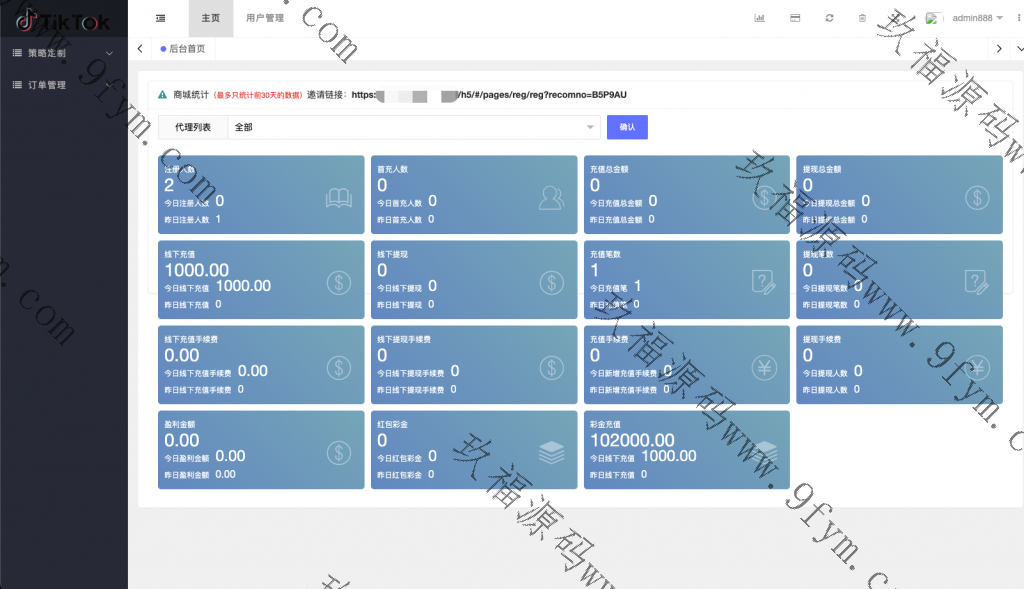Click the blue 确认 button
The image size is (1024, 589).
point(627,127)
